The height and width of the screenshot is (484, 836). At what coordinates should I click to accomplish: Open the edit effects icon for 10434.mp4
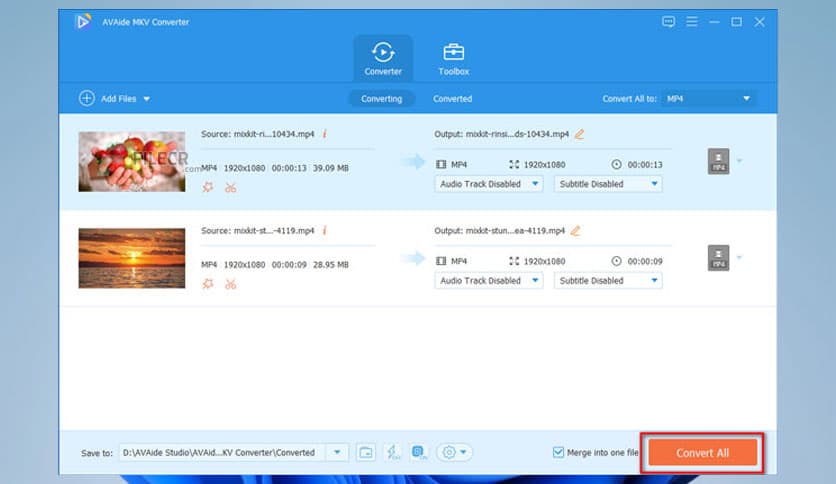click(208, 187)
